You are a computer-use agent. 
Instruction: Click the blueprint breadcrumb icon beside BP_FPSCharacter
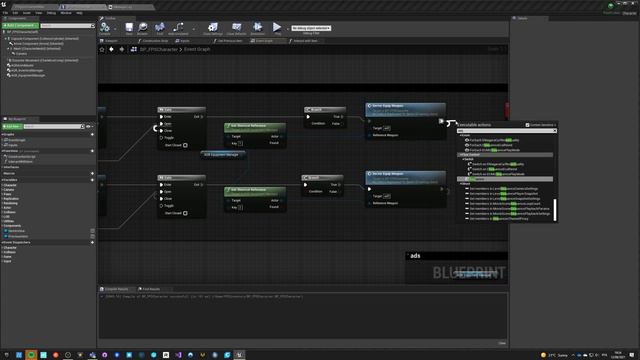point(133,49)
